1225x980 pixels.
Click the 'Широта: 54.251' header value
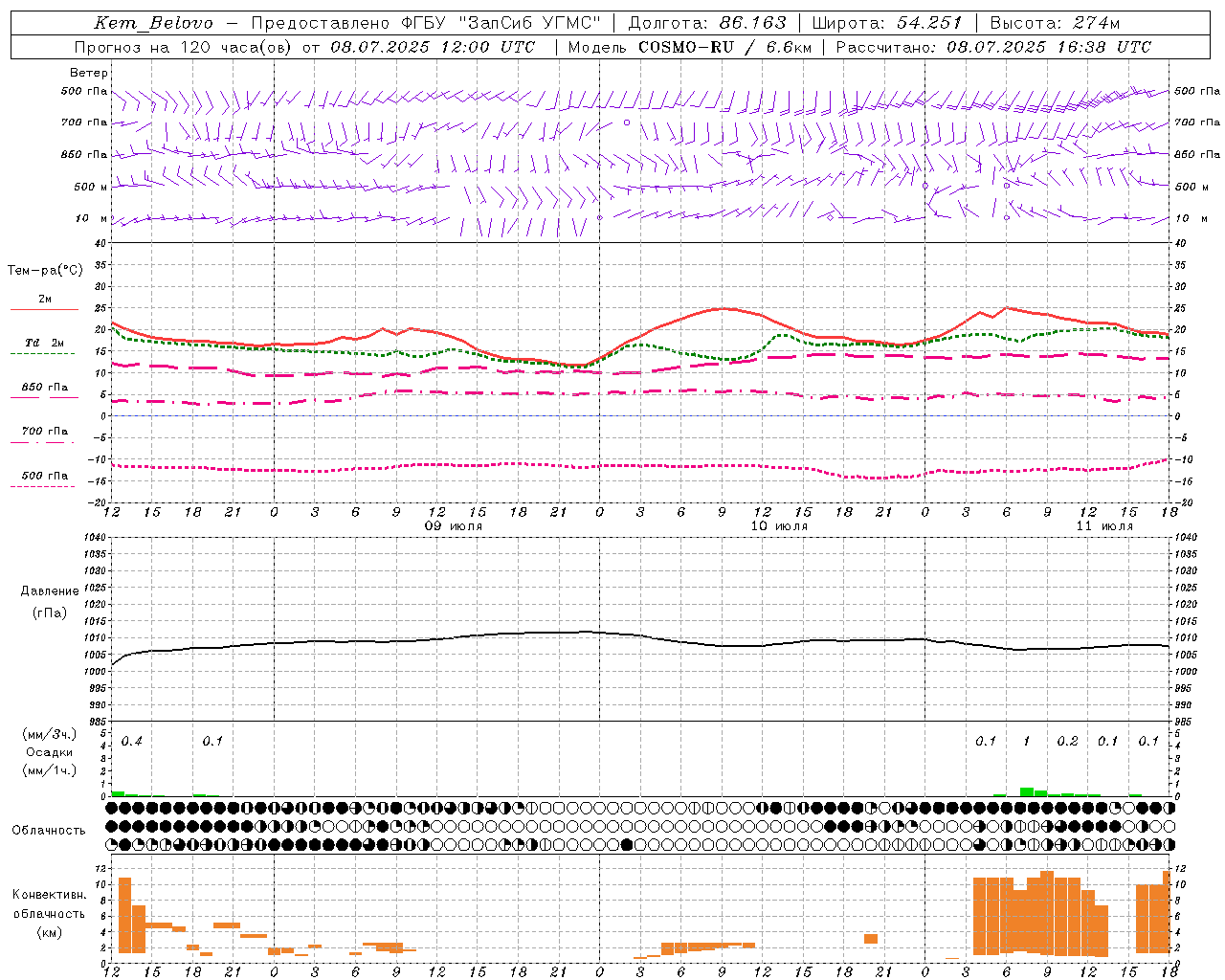click(x=887, y=23)
